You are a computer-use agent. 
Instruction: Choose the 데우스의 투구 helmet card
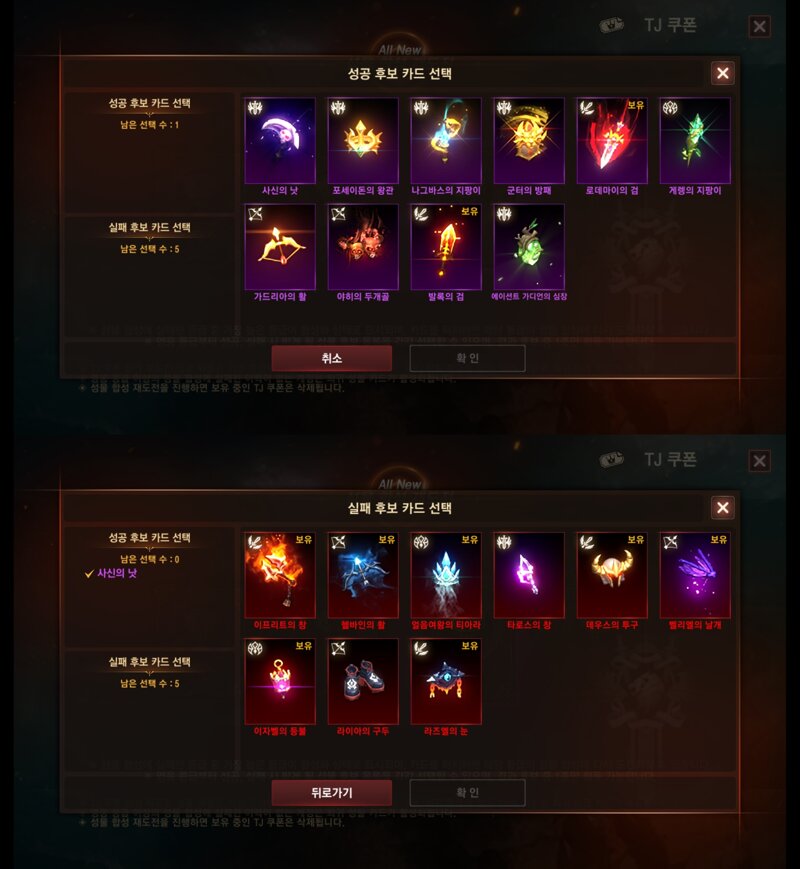point(612,575)
